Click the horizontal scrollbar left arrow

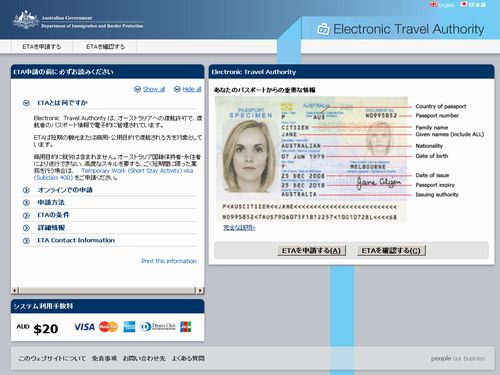[x=15, y=291]
